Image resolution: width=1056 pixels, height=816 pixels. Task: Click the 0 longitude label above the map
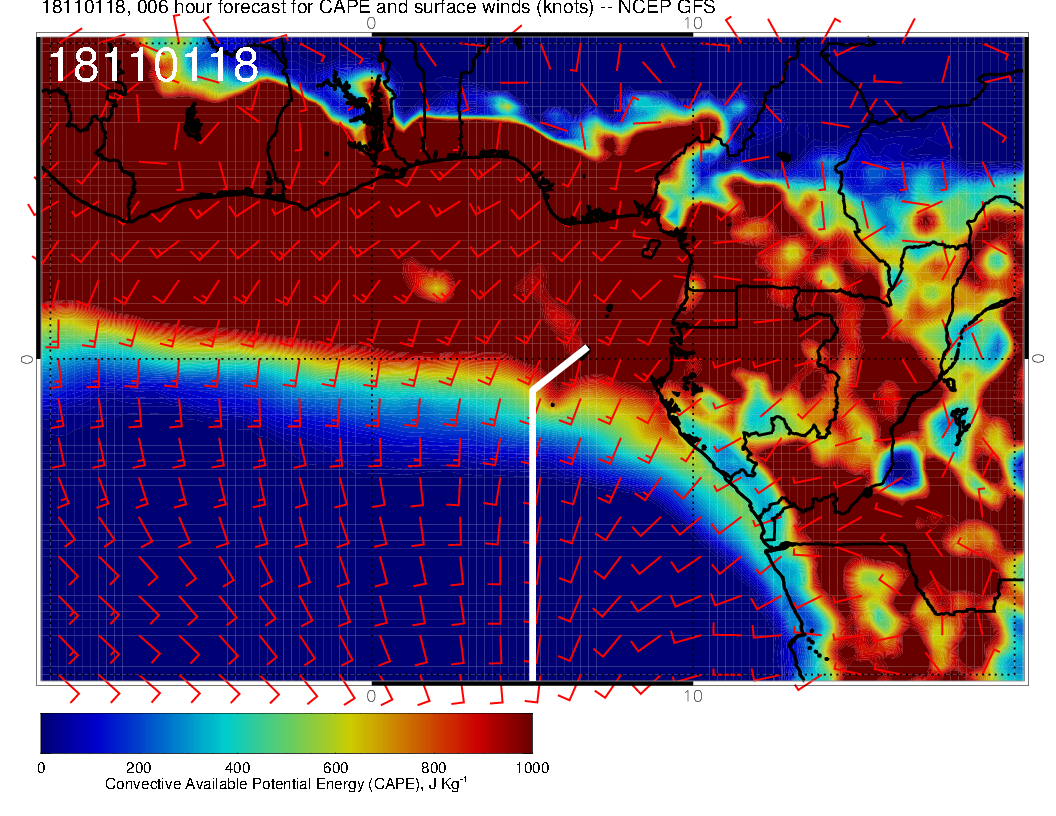point(371,22)
